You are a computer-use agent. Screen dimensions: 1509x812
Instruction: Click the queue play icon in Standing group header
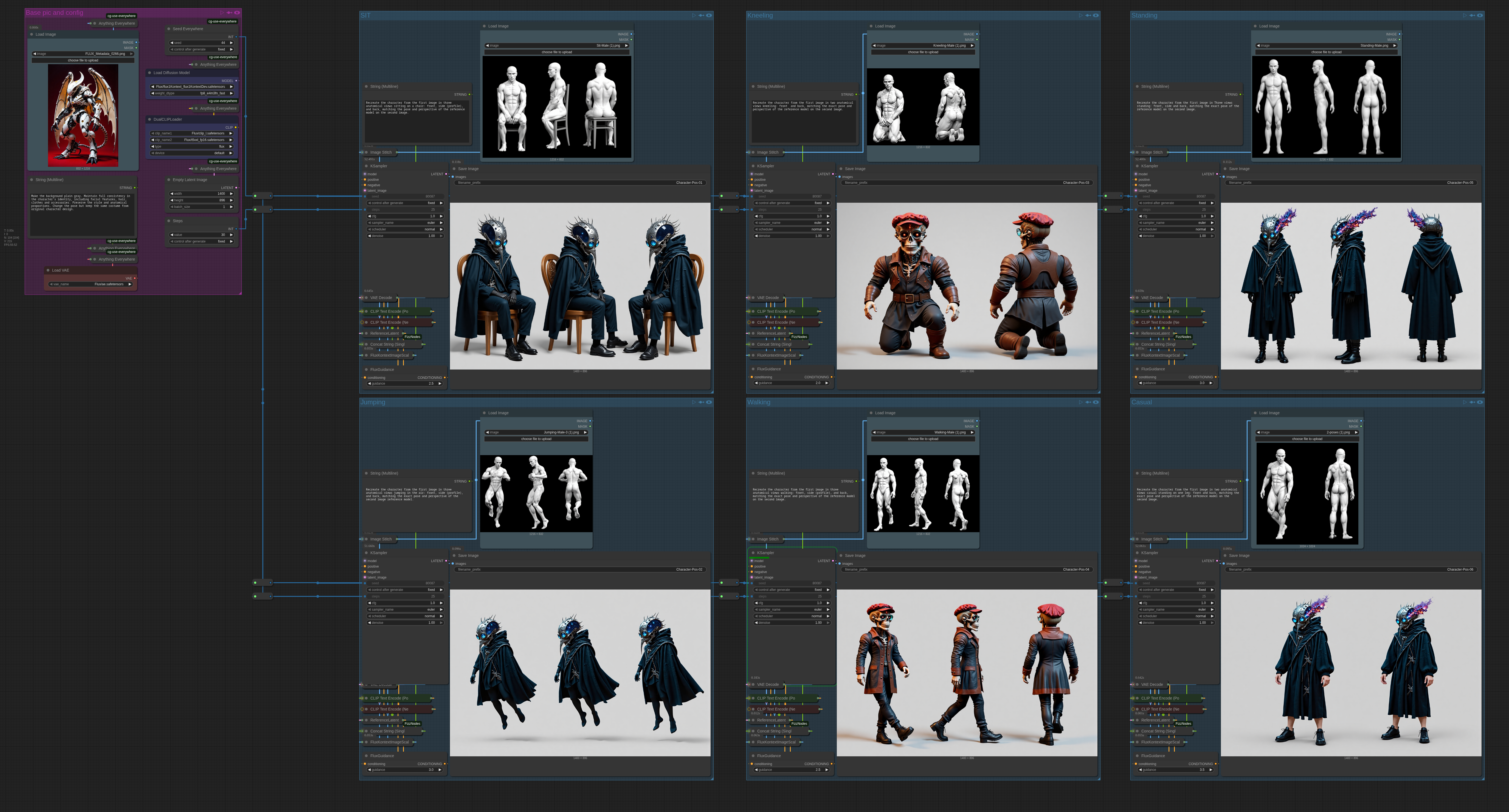[x=1465, y=15]
